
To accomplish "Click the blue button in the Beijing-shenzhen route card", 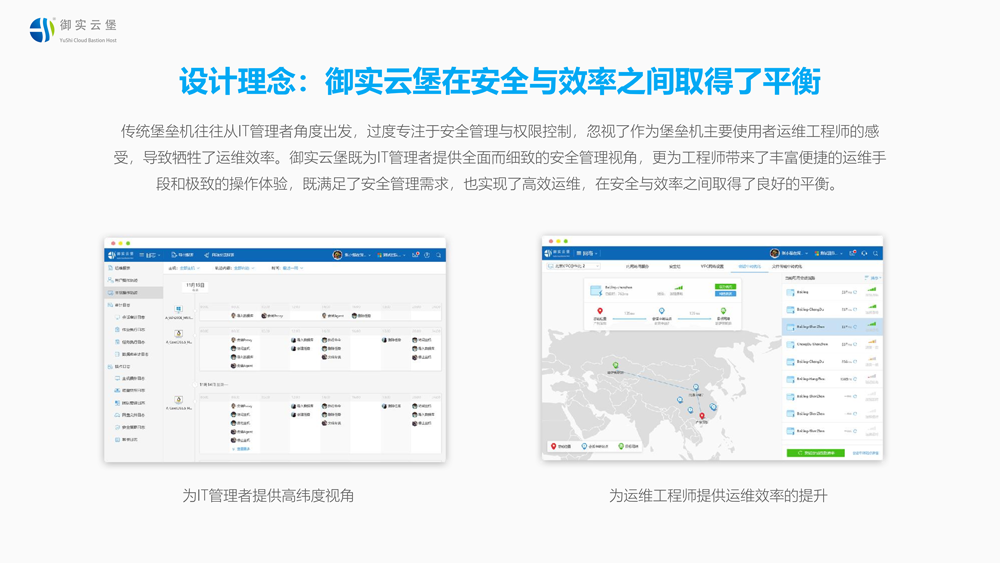I will click(725, 294).
